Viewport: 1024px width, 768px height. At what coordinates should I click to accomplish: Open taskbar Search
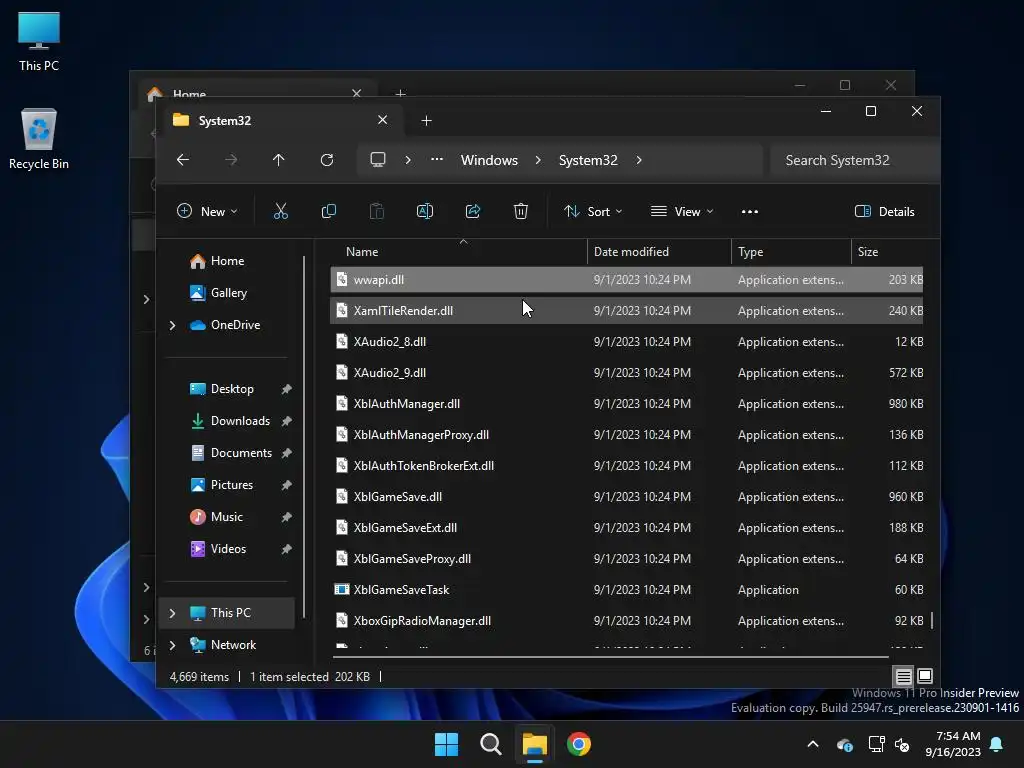490,744
